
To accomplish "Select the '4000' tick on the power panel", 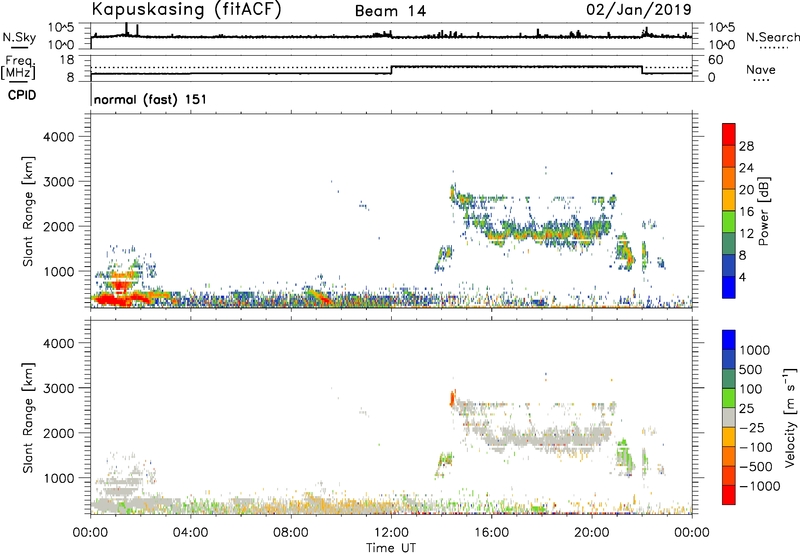I will click(x=59, y=137).
